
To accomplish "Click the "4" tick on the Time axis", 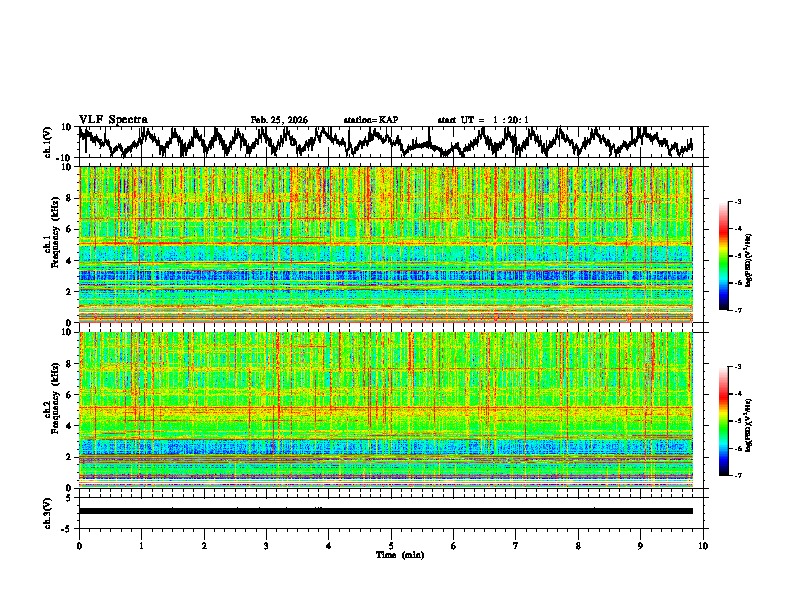I will tap(329, 546).
